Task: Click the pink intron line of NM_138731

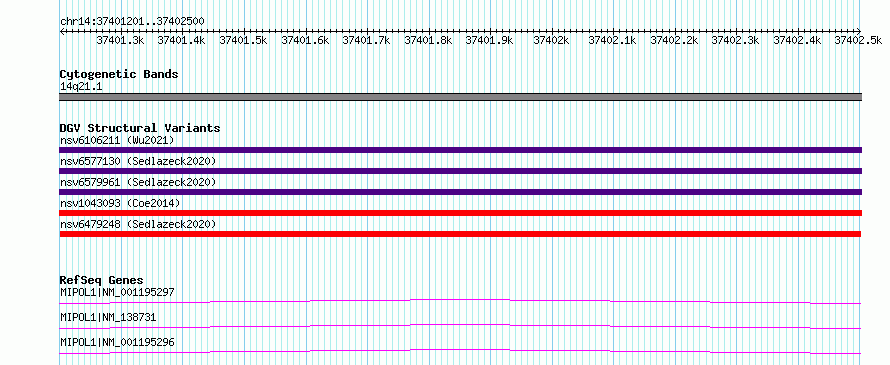Action: (460, 326)
